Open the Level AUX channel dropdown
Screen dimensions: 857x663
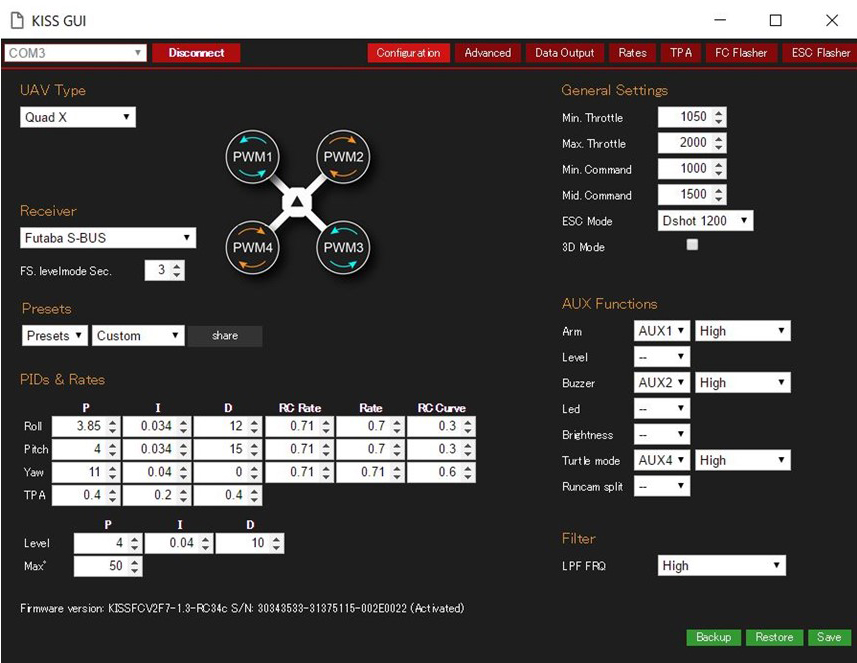662,357
